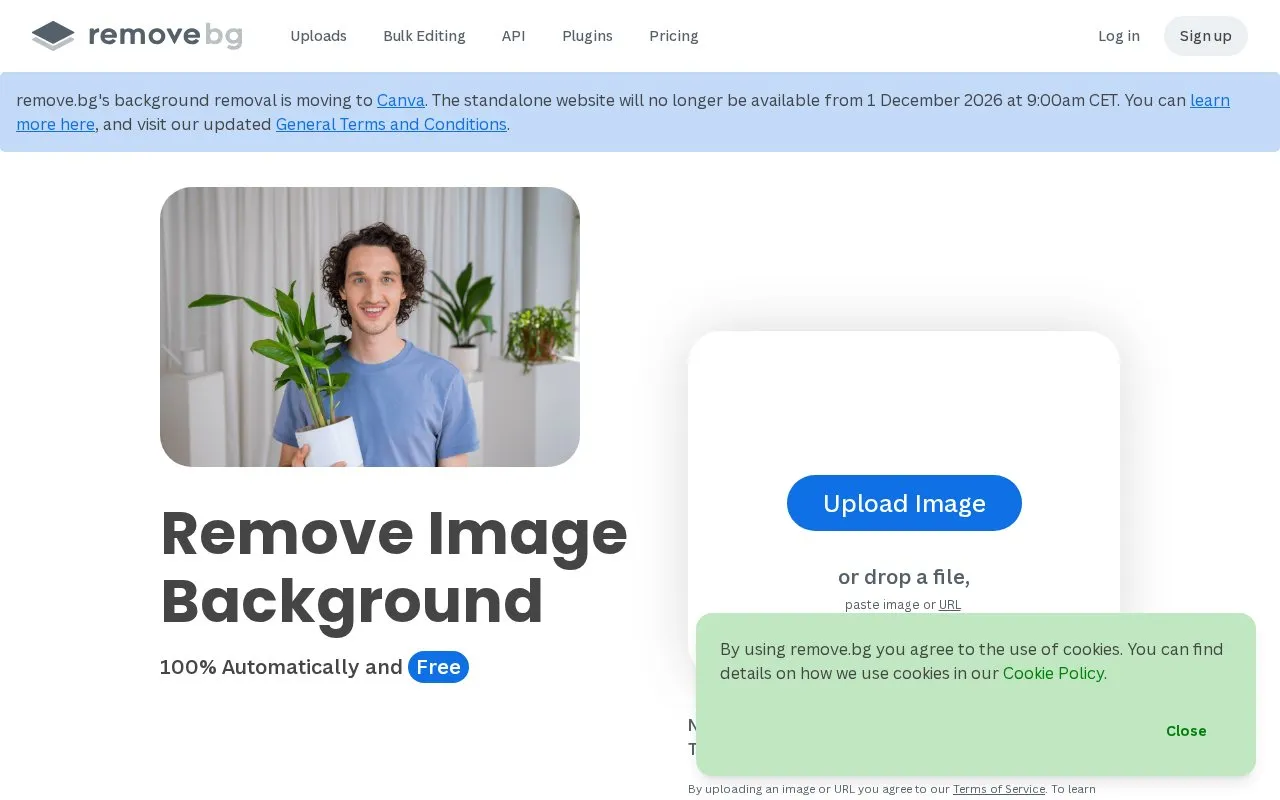The height and width of the screenshot is (800, 1280).
Task: Open the 'learn more here' link
Action: [x=1210, y=100]
